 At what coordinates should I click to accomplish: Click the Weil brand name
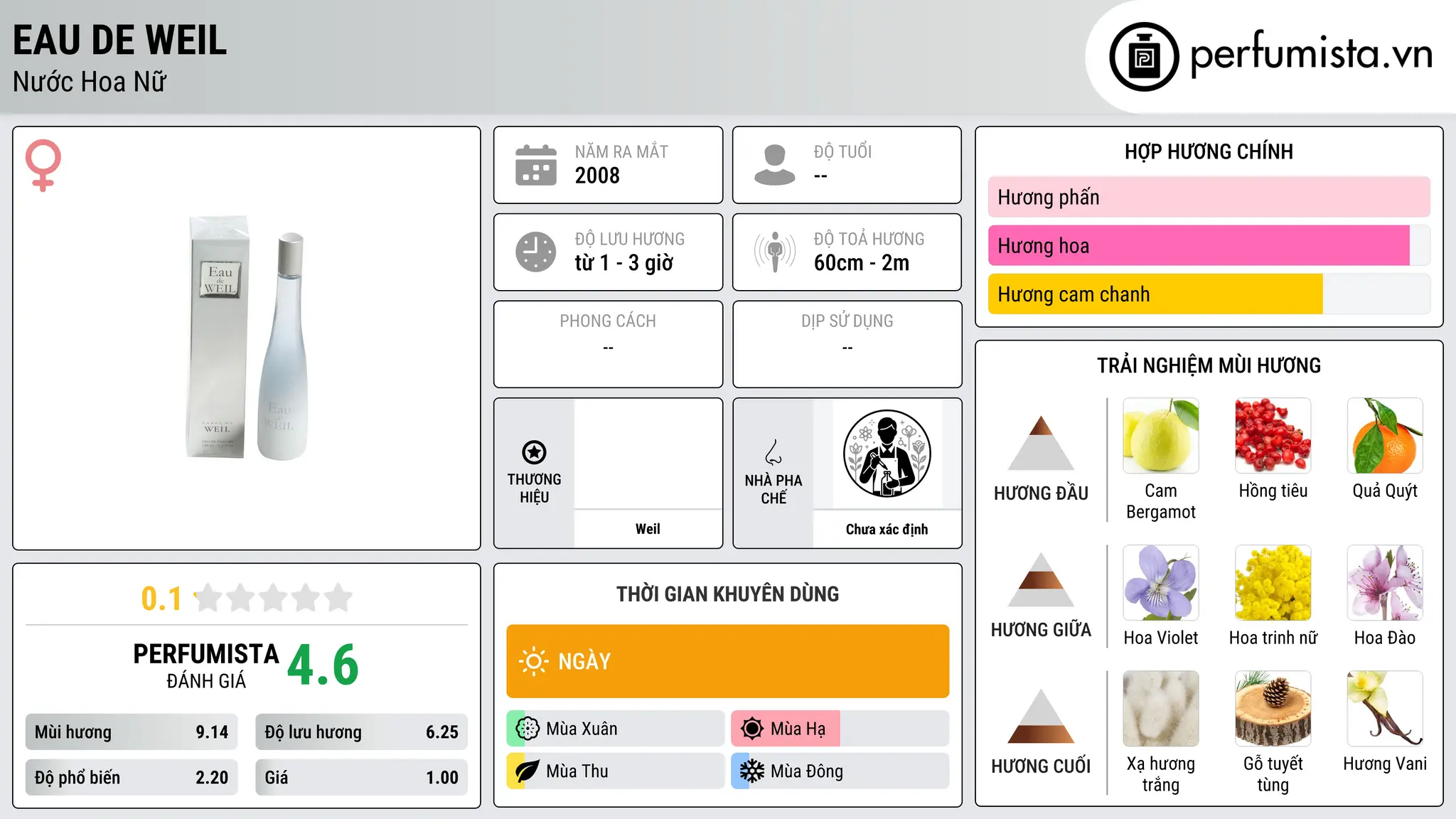click(648, 529)
